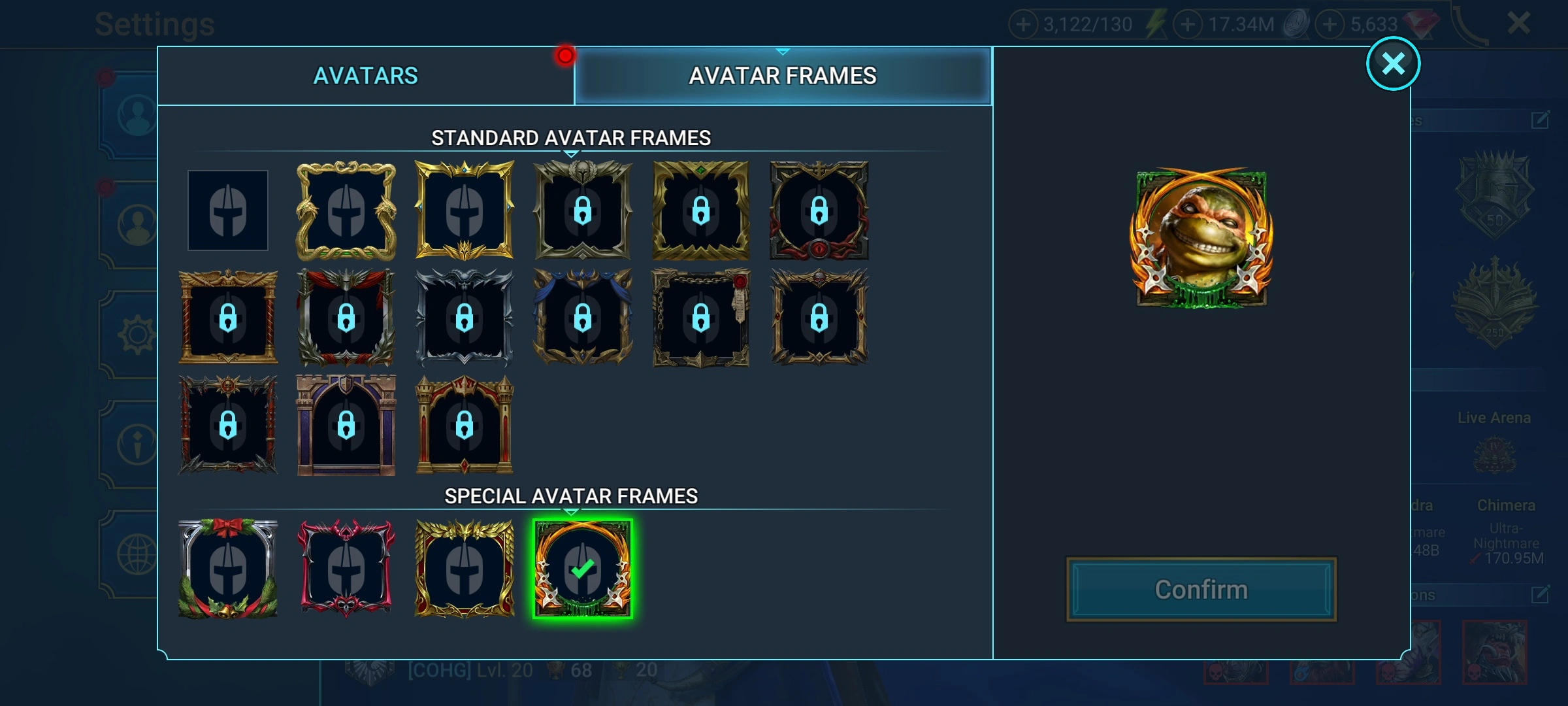Click the turtle avatar preview image
This screenshot has height=706, width=1568.
[x=1201, y=239]
